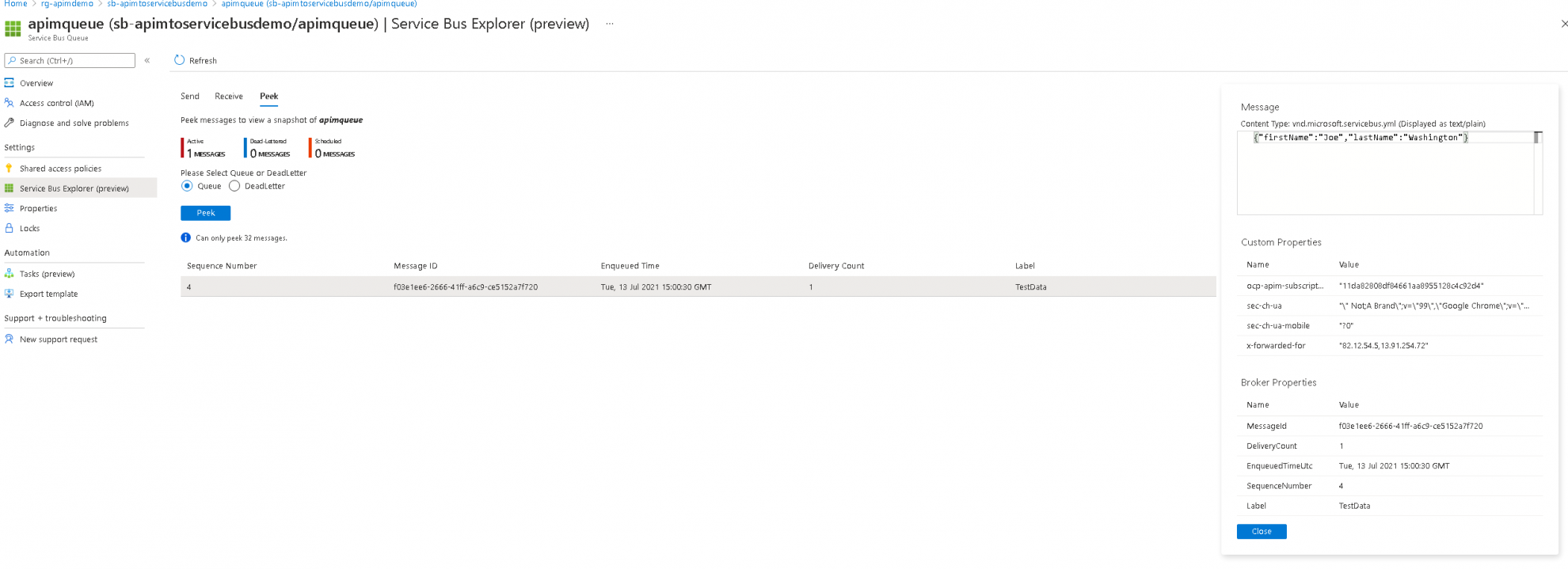Switch to the Receive tab
This screenshot has width=1568, height=569.
229,97
